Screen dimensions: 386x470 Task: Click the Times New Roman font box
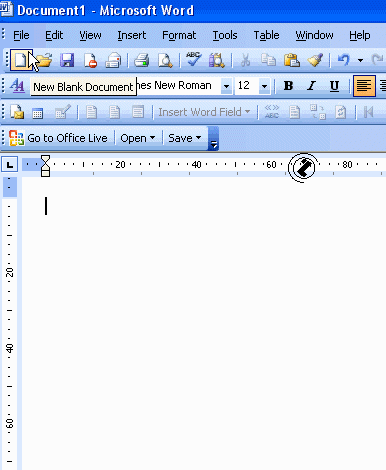179,86
